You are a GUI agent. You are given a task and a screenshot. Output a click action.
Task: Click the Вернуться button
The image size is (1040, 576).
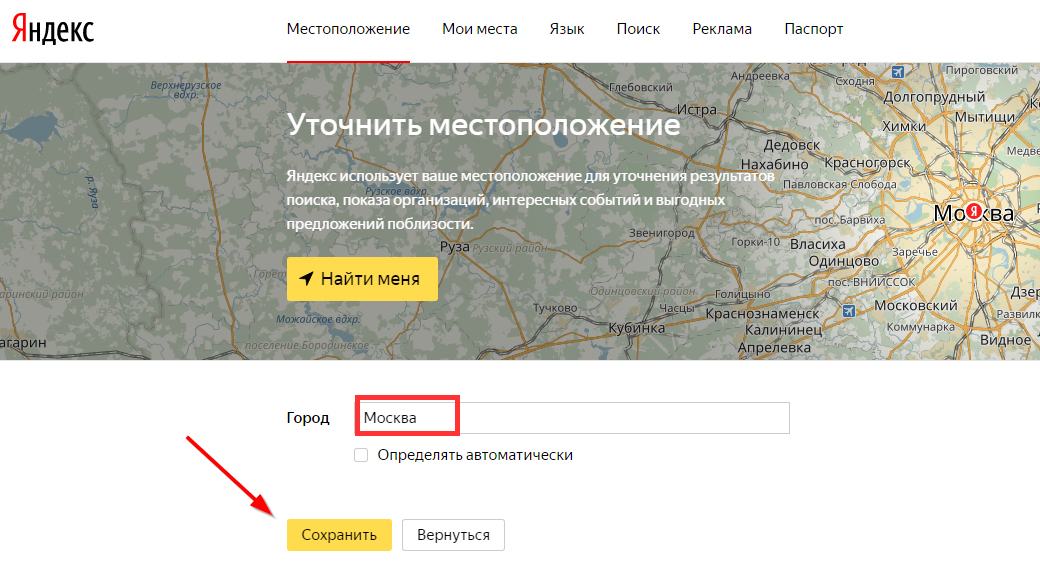(454, 535)
